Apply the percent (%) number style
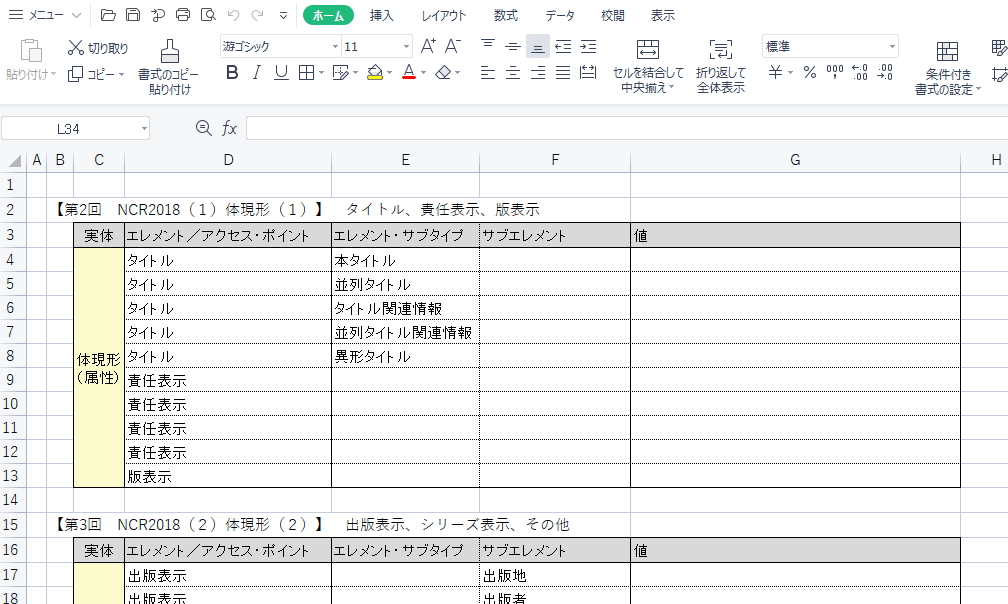This screenshot has height=604, width=1008. [x=810, y=72]
